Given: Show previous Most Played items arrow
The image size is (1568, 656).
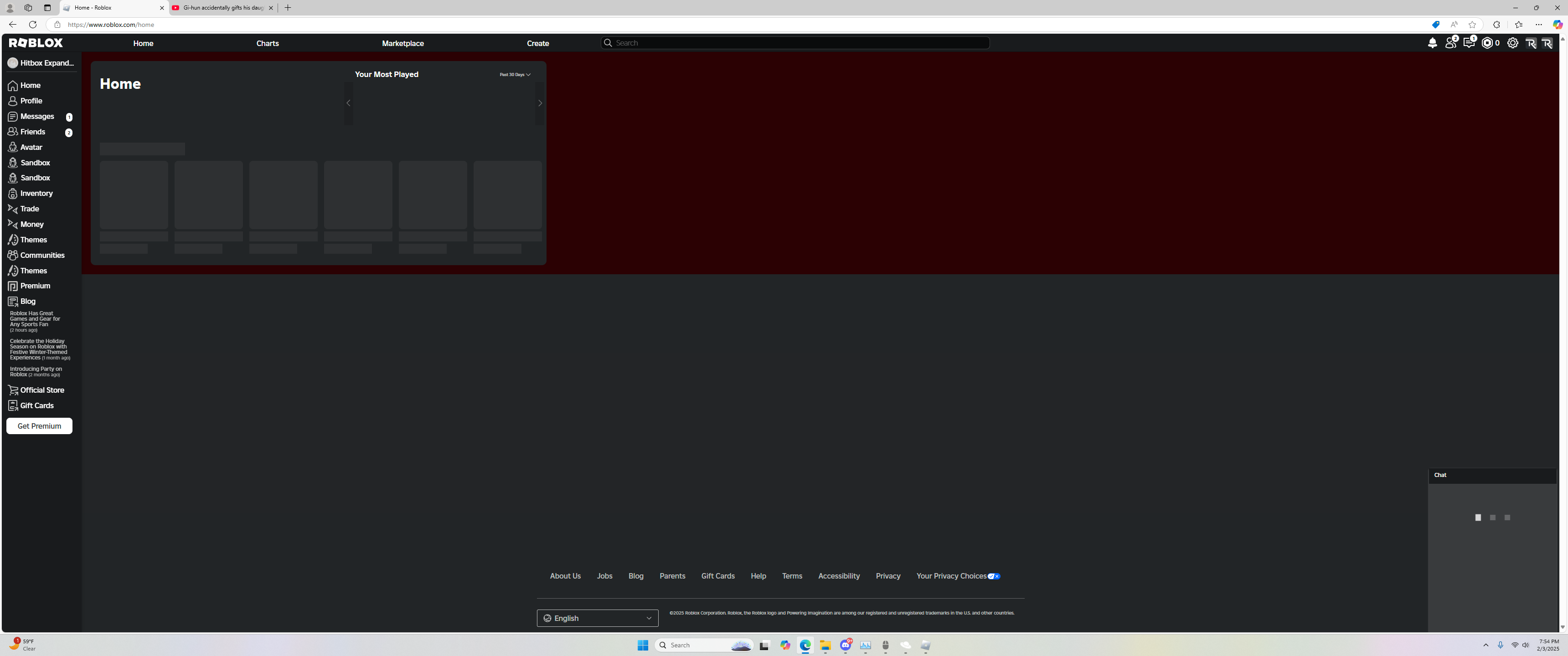Looking at the screenshot, I should coord(348,103).
